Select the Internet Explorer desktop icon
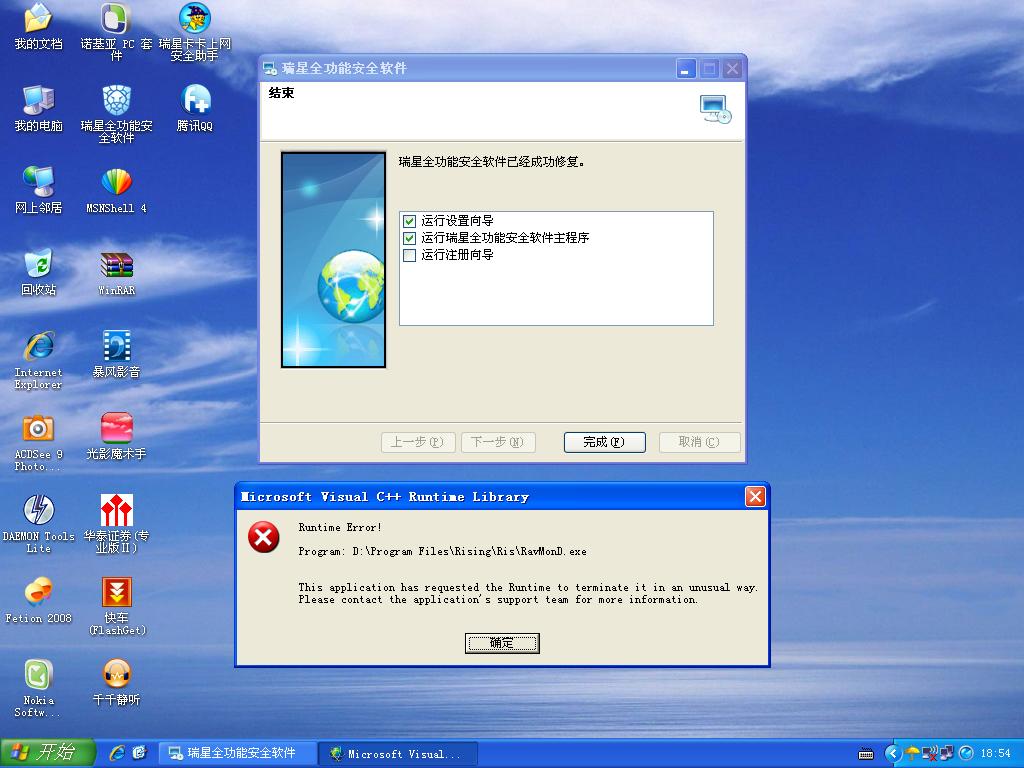The image size is (1024, 768). point(39,360)
